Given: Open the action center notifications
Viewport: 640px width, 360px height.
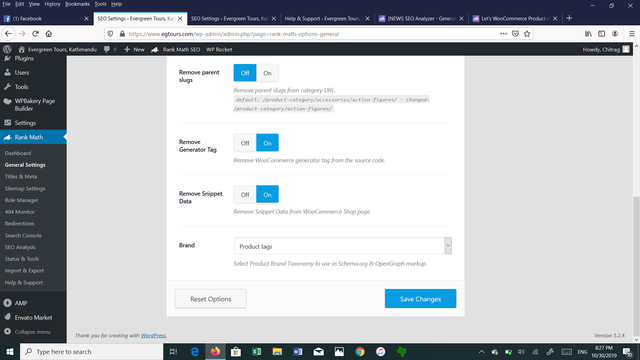Looking at the screenshot, I should (628, 351).
